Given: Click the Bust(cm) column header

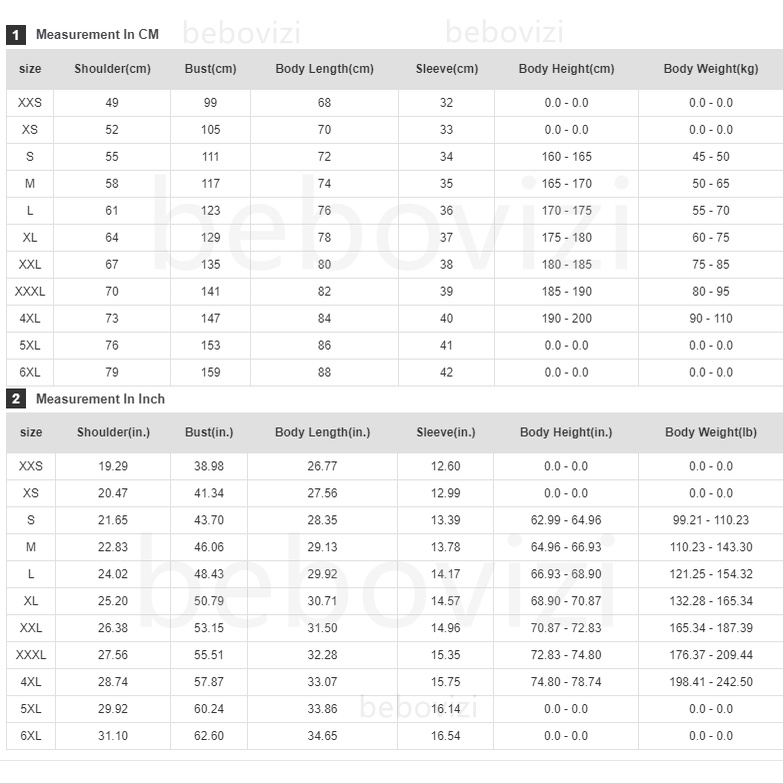Looking at the screenshot, I should tap(210, 69).
